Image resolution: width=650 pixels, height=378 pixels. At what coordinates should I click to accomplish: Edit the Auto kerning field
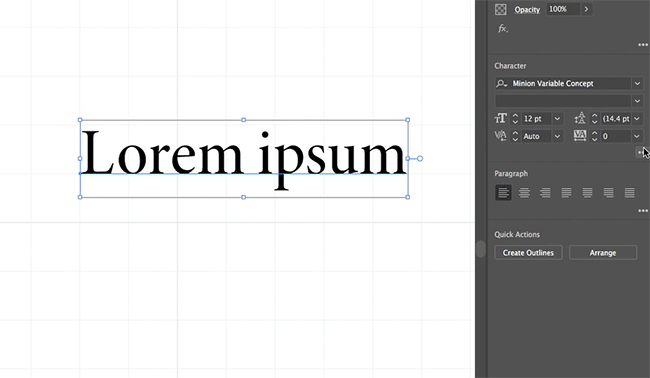536,136
